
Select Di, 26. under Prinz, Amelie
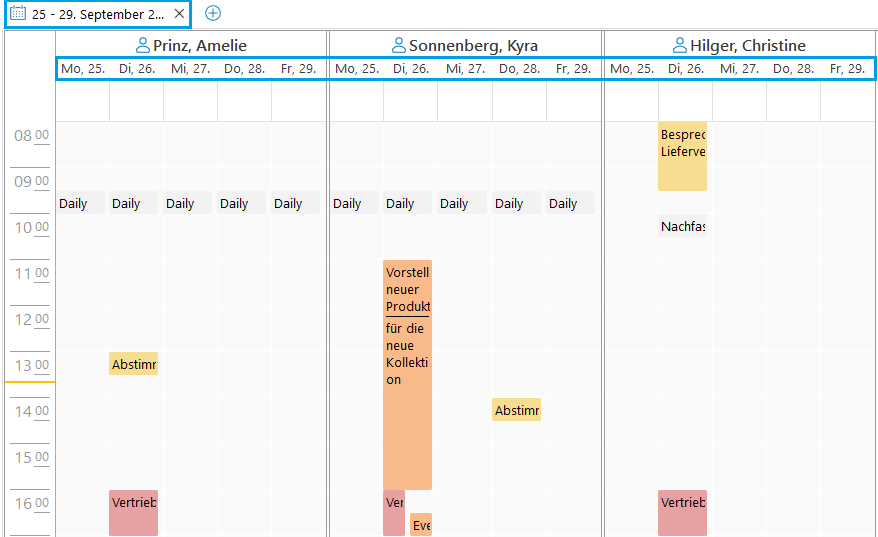[136, 69]
